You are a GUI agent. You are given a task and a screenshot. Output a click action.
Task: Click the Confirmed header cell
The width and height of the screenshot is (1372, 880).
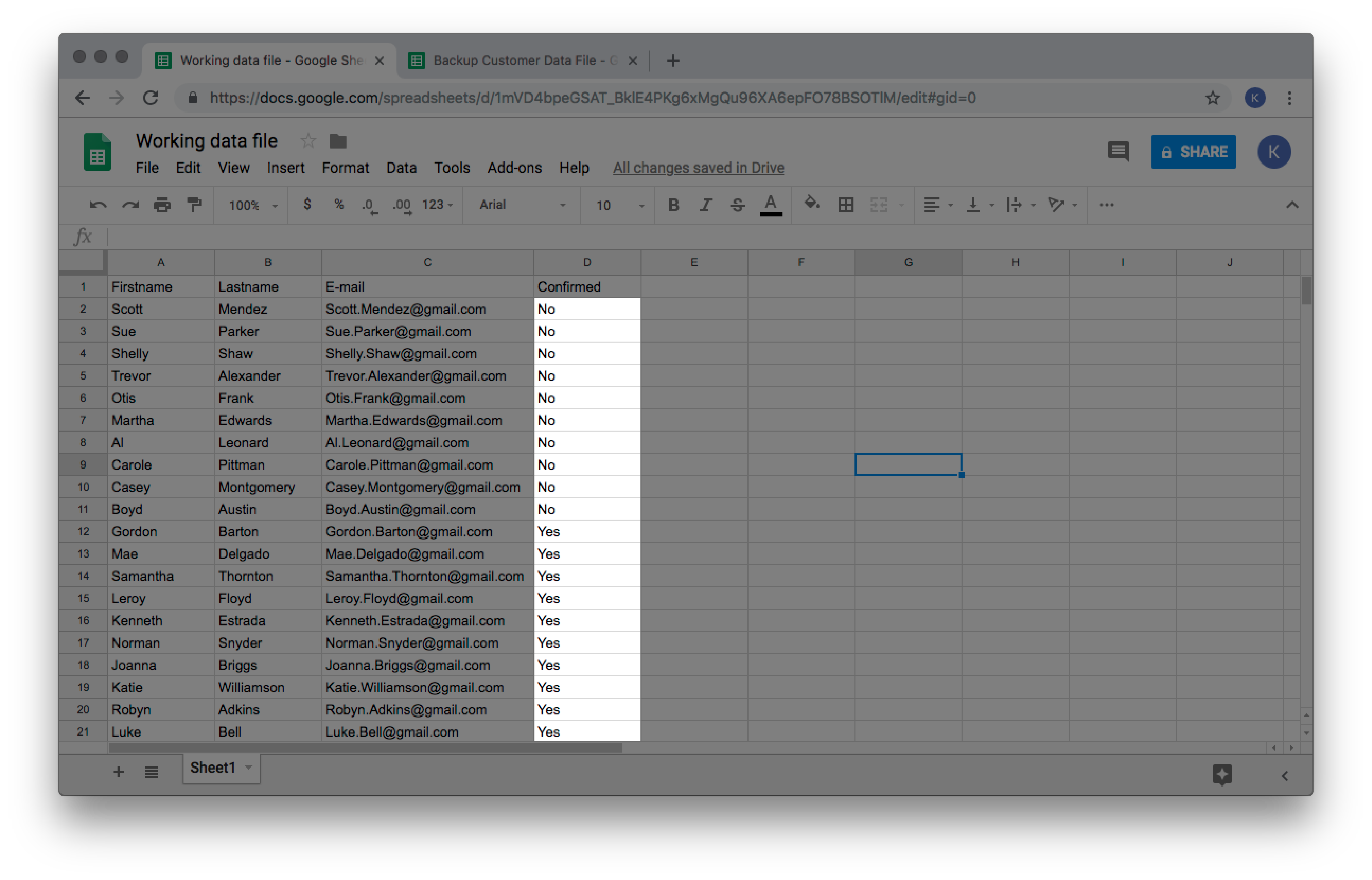click(x=587, y=287)
